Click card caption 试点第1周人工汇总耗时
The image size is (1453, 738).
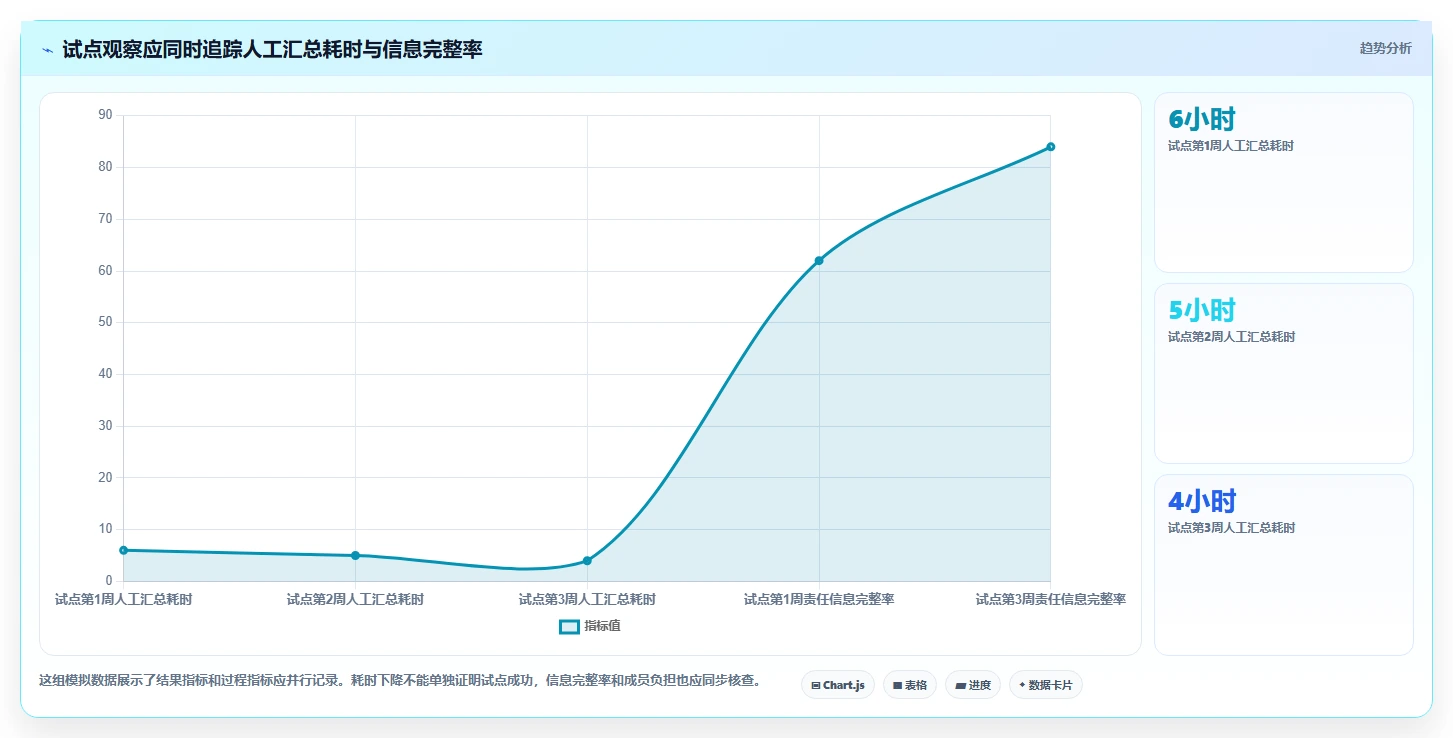[x=1231, y=146]
